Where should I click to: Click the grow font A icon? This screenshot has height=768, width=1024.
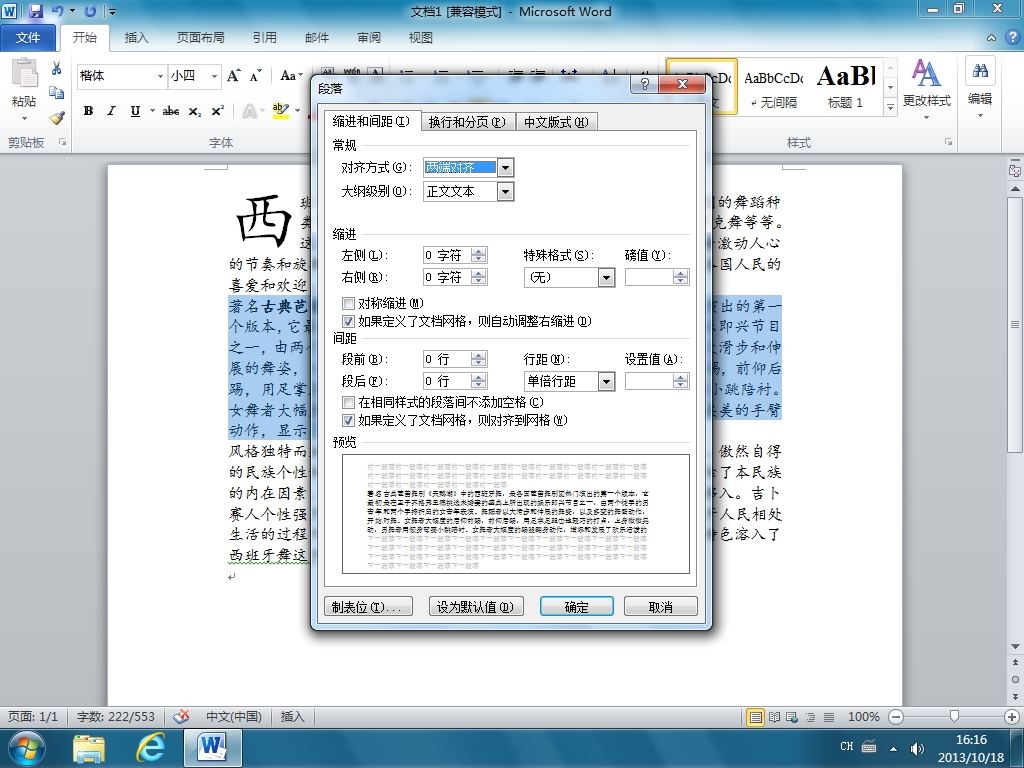pos(233,76)
